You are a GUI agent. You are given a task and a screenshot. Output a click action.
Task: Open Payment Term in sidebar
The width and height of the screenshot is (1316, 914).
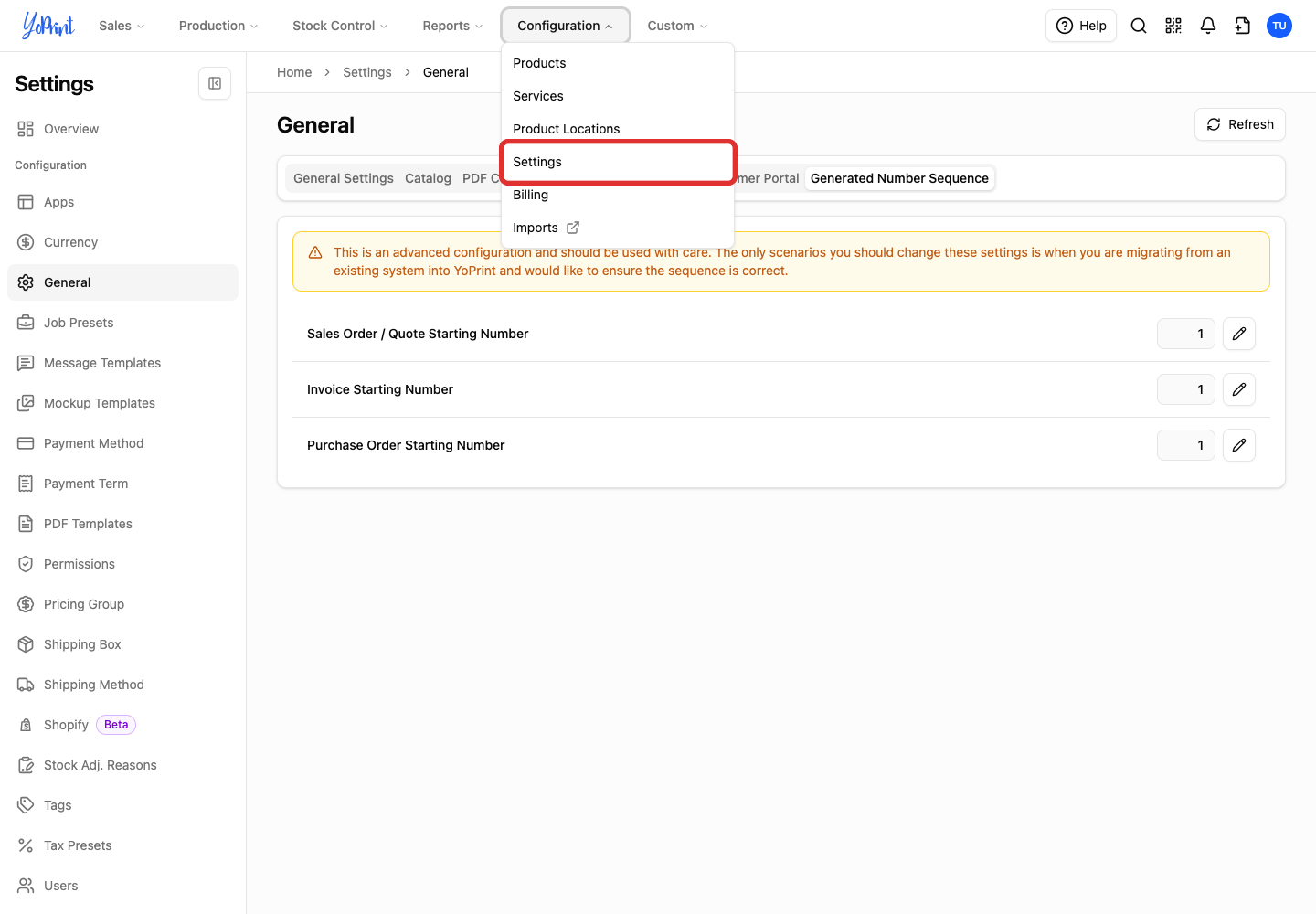pos(122,484)
